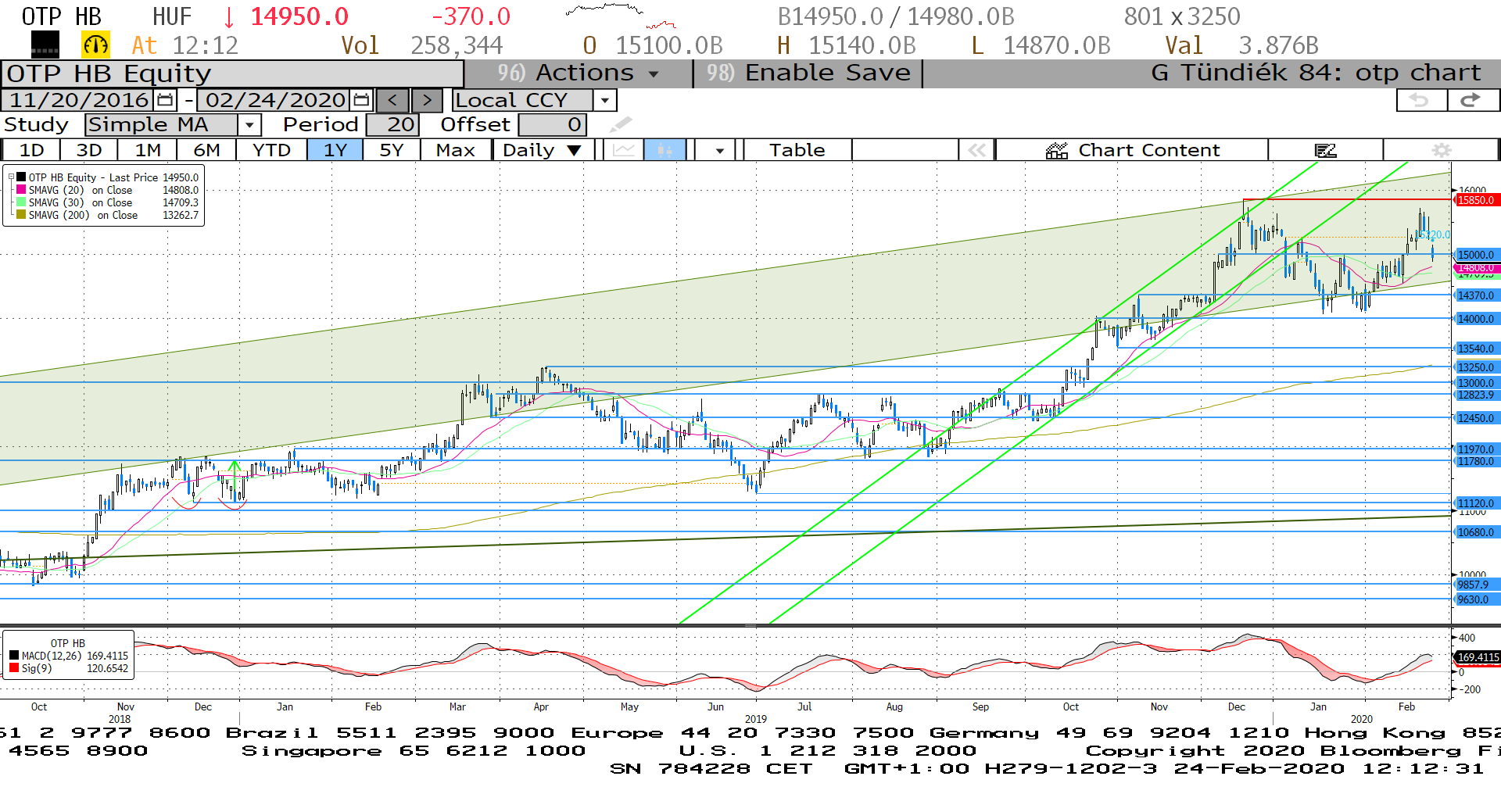Select the 1Y range tab

click(x=335, y=150)
